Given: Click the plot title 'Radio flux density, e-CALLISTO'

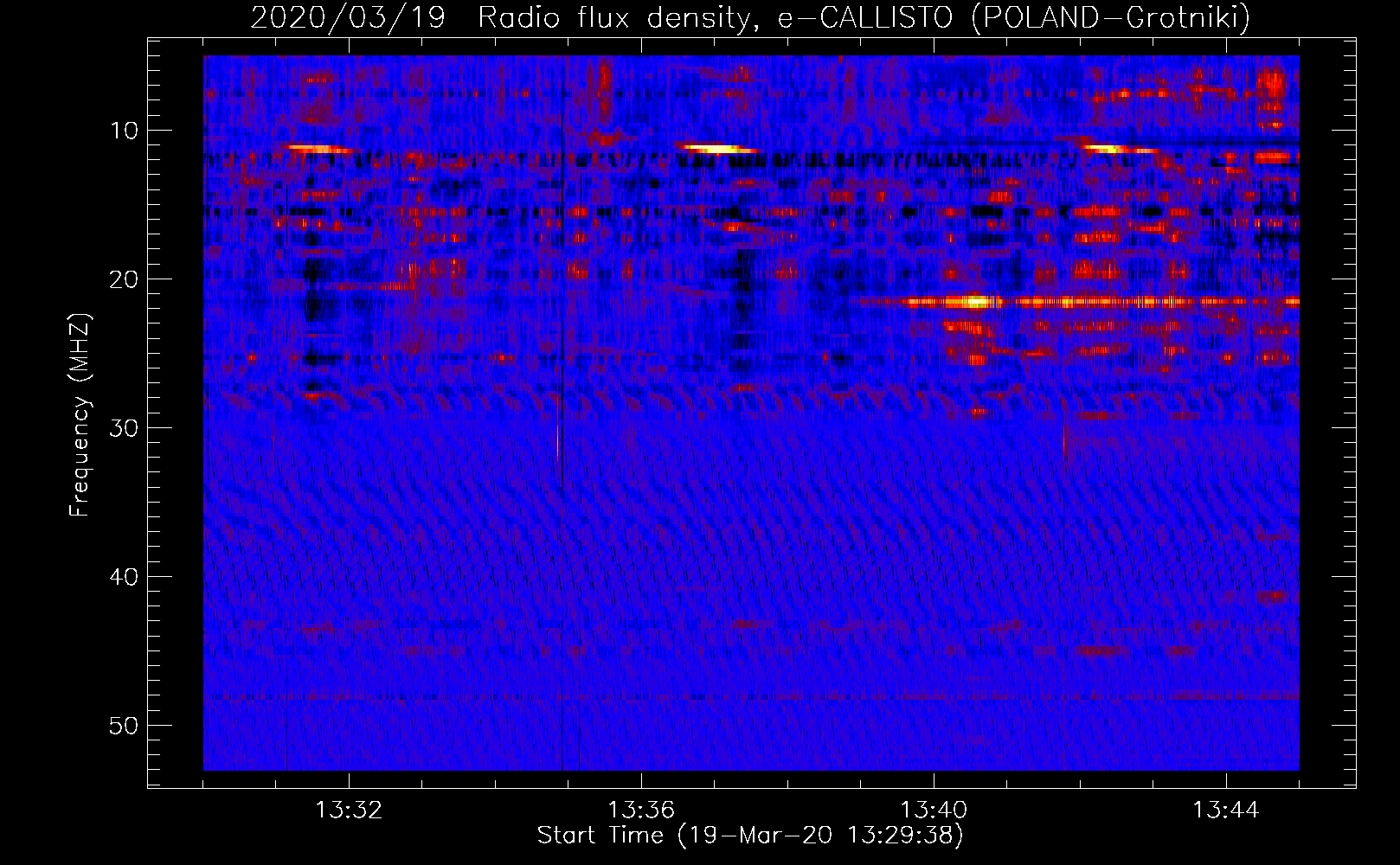Looking at the screenshot, I should [x=715, y=17].
